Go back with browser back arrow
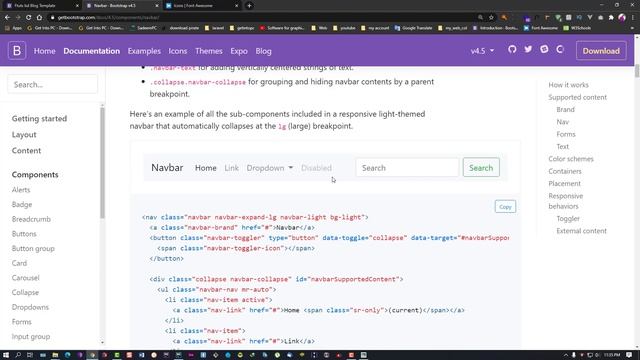Screen dimensions: 640x360 [x=7, y=18]
